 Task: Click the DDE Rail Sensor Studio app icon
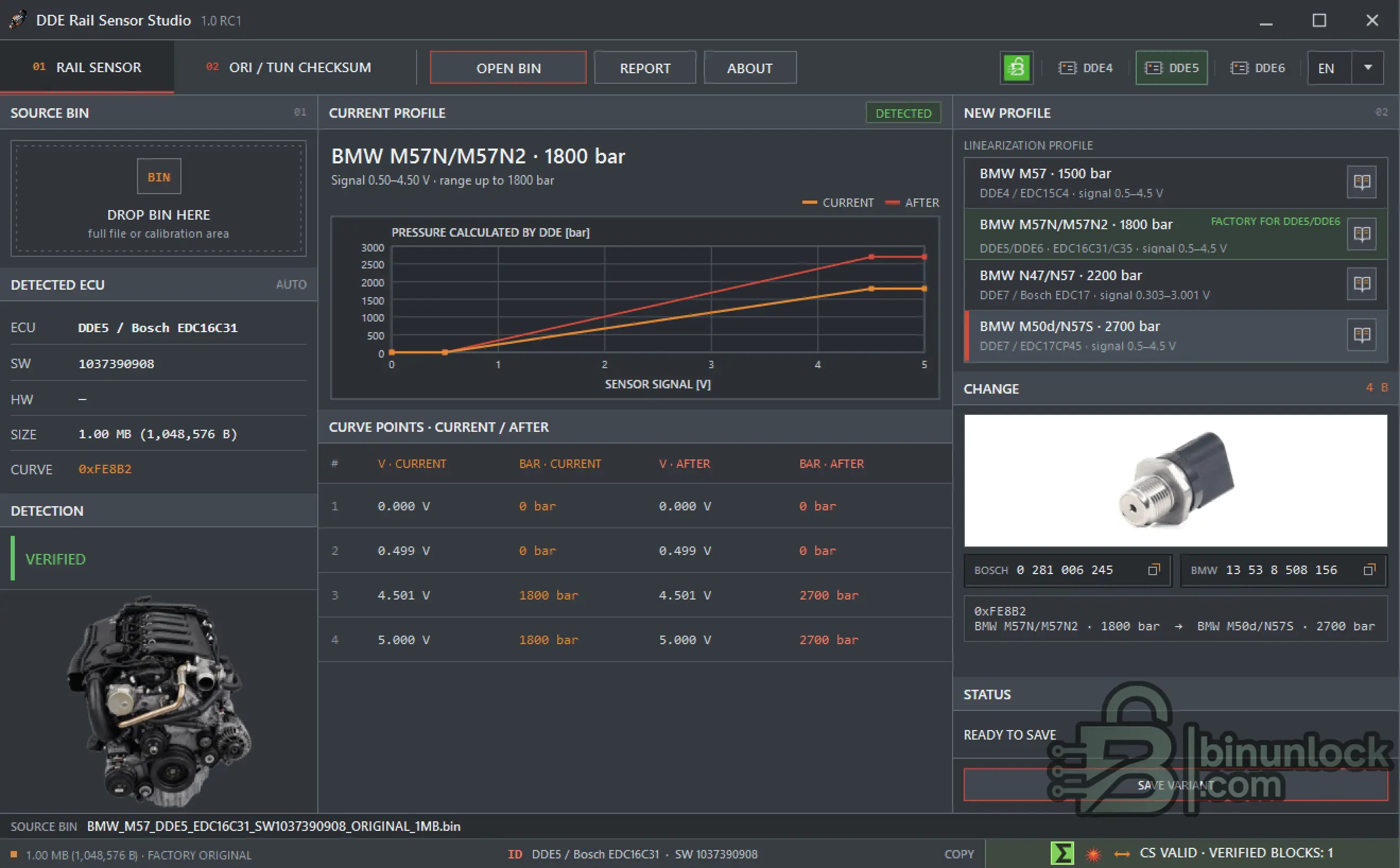coord(18,20)
